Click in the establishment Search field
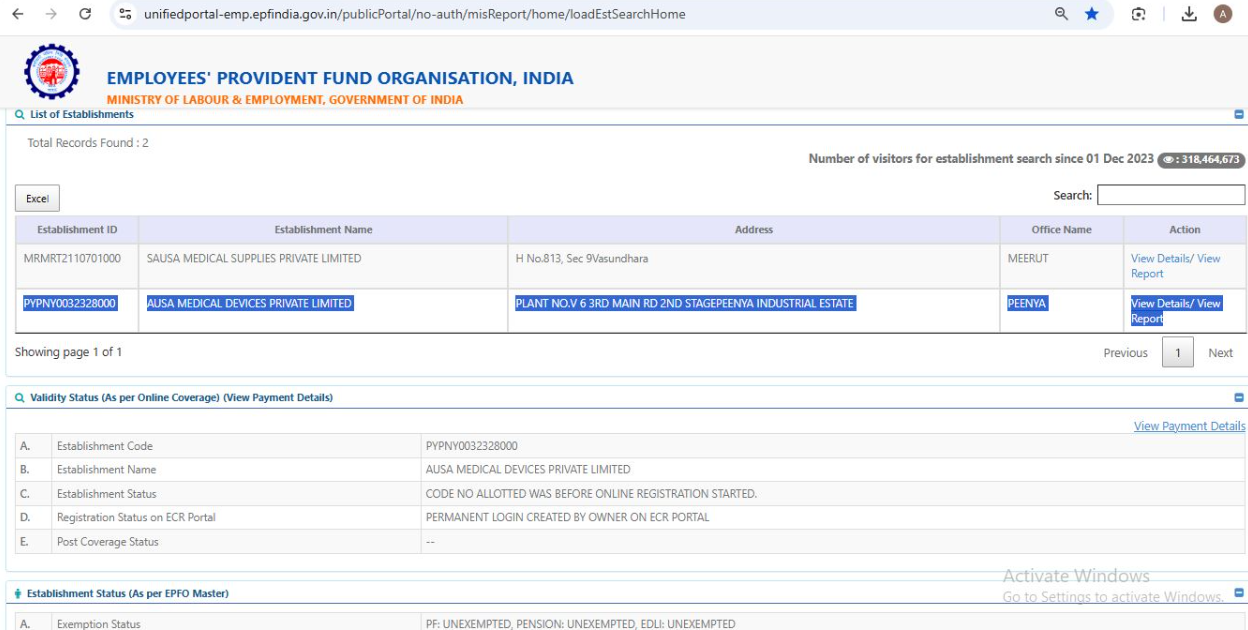The image size is (1248, 630). click(1170, 195)
